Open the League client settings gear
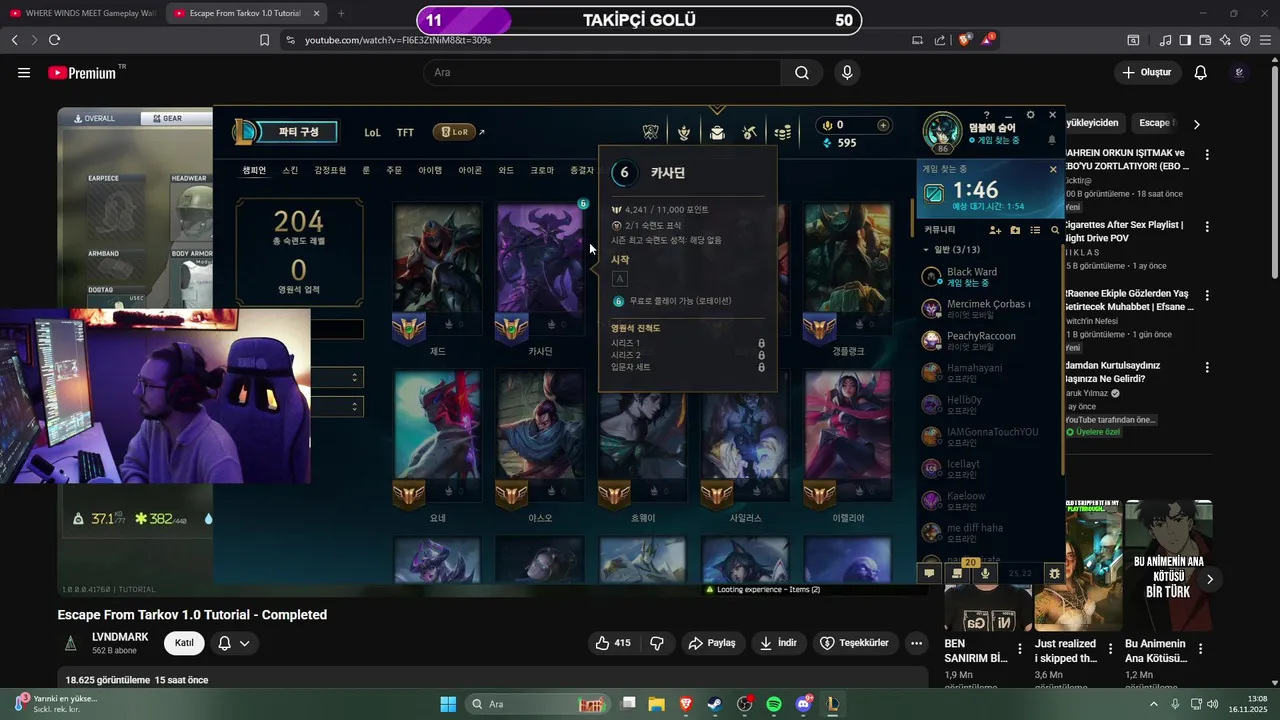The width and height of the screenshot is (1280, 720). [1031, 115]
